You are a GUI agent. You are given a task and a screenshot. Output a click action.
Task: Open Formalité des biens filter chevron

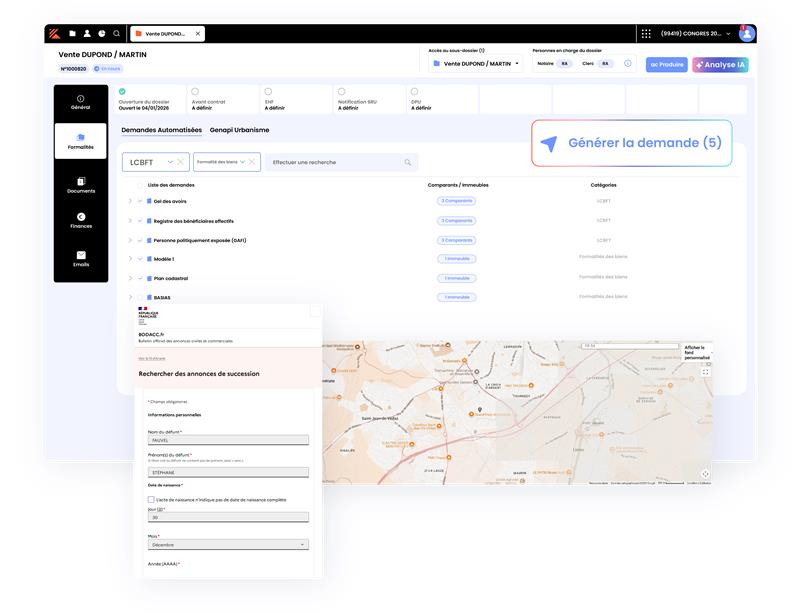(x=242, y=162)
